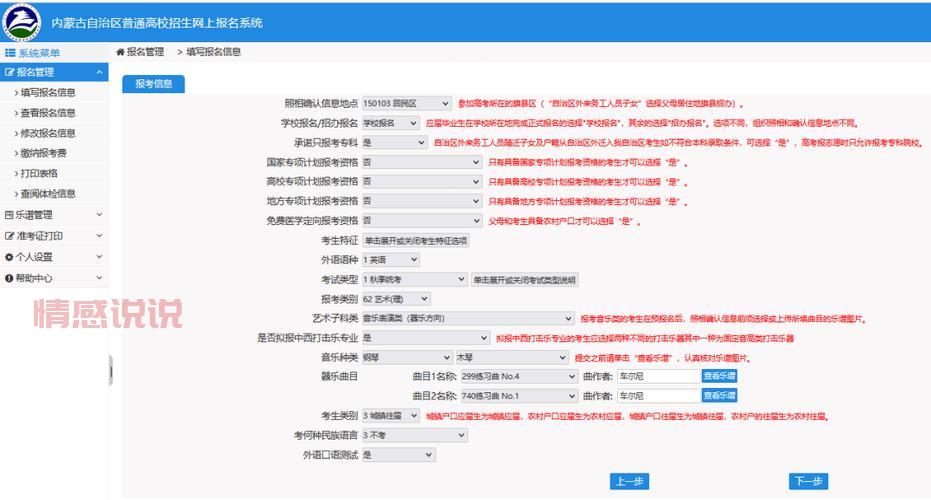Click 填写报名信息 breadcrumb text

pos(213,52)
